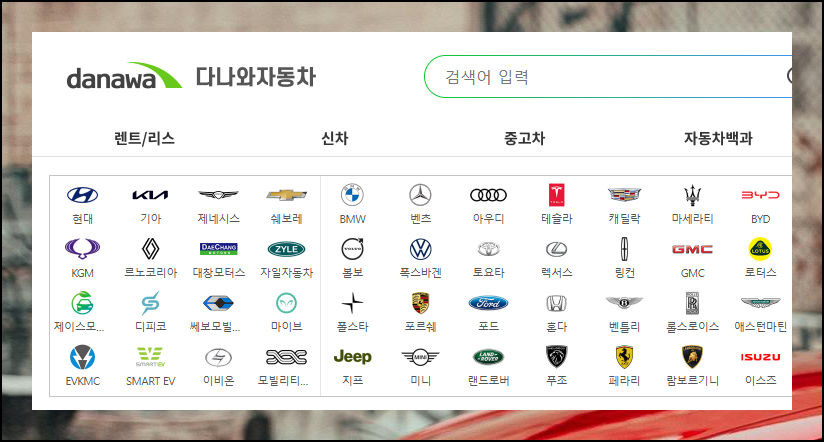Select the Cadillac (캐딜락) brand icon
Image resolution: width=824 pixels, height=442 pixels.
624,195
